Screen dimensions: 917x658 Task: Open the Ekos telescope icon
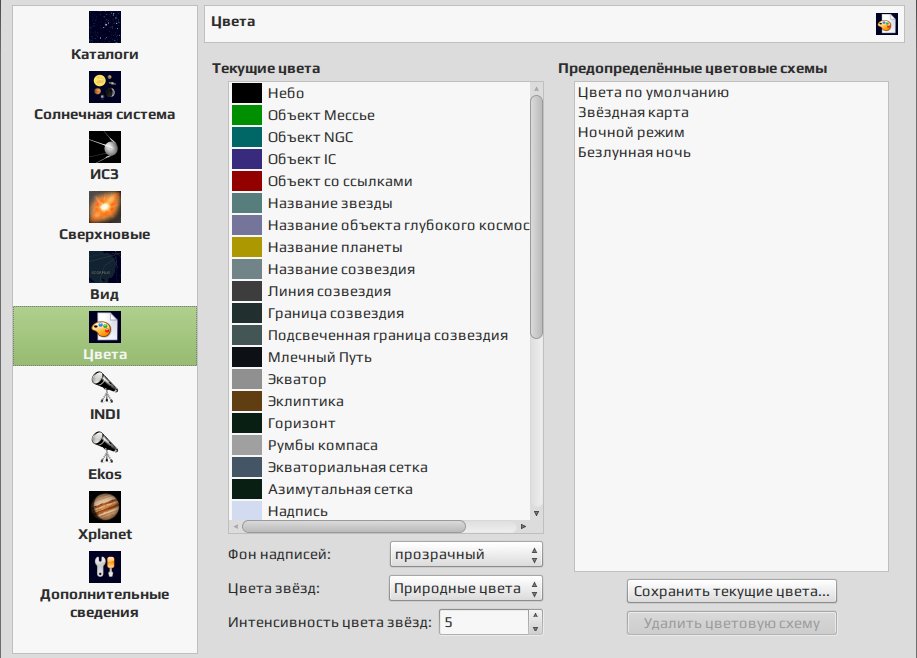(105, 447)
